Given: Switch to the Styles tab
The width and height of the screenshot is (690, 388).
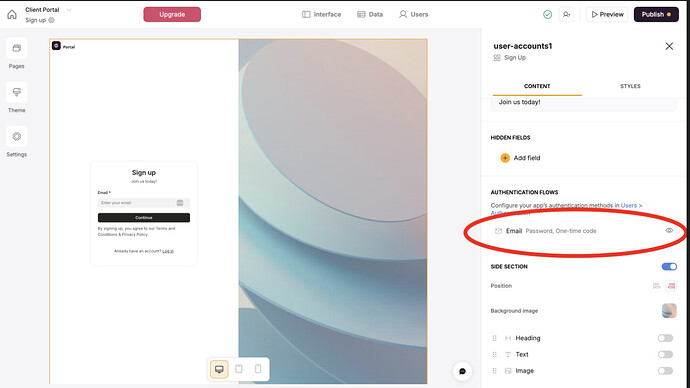Looking at the screenshot, I should 630,86.
